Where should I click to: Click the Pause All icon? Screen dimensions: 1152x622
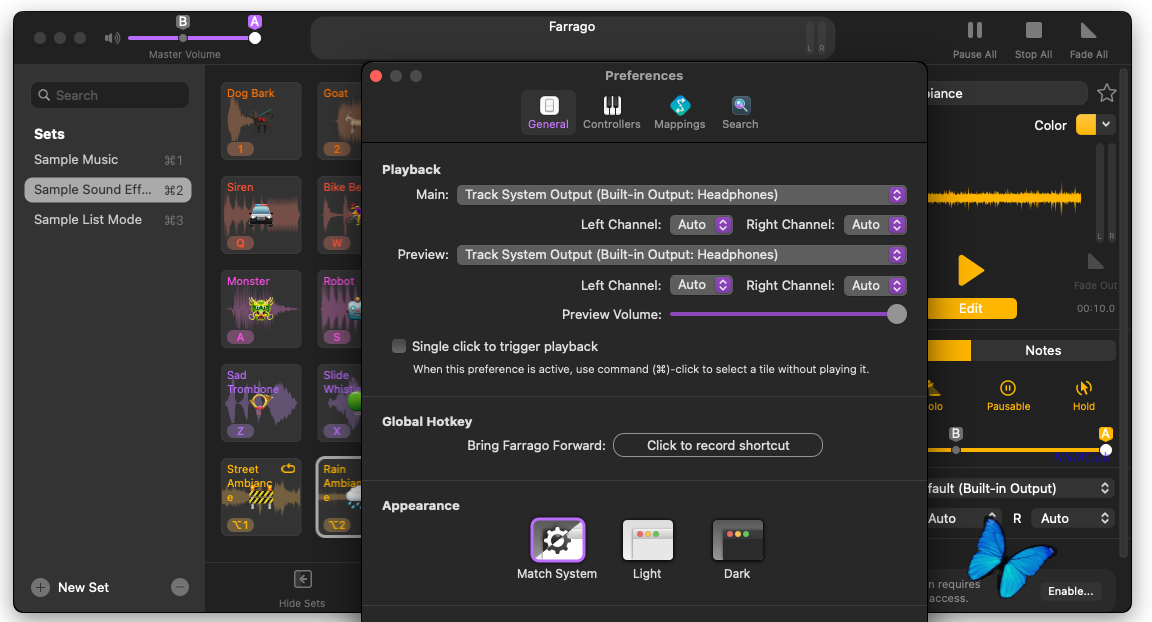pyautogui.click(x=975, y=30)
